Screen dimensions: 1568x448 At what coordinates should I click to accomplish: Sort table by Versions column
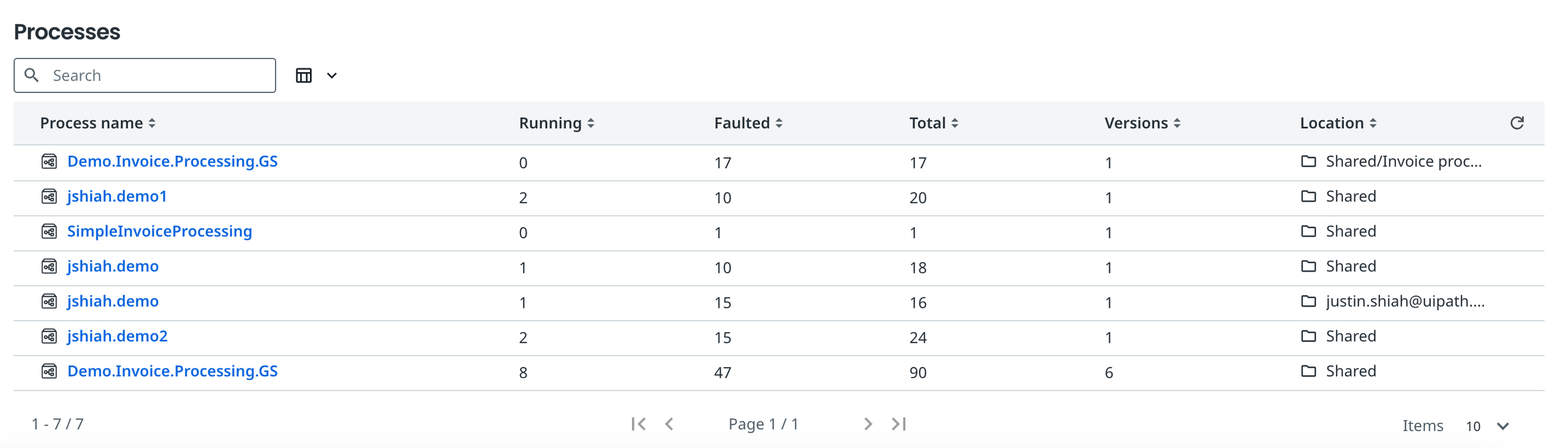pos(1142,123)
